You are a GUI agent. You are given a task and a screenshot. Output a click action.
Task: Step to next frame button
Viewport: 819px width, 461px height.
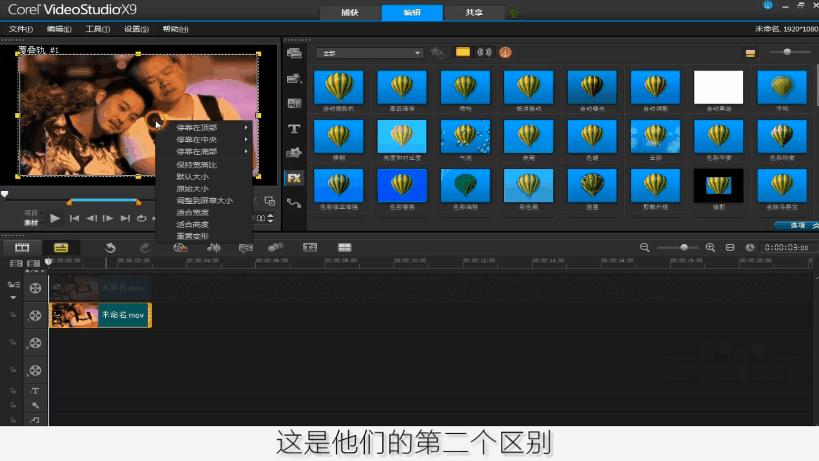(x=108, y=218)
